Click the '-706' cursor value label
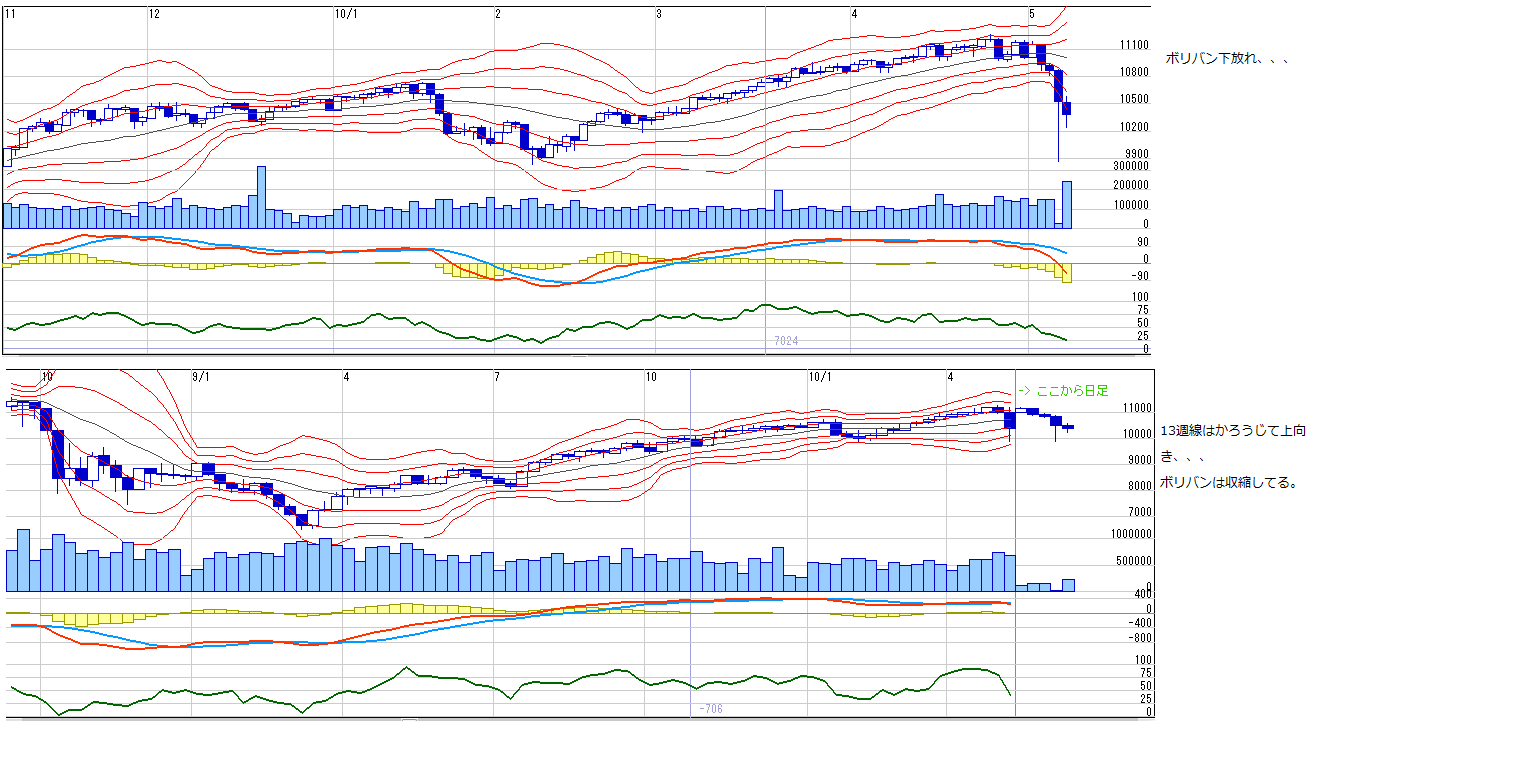1516x768 pixels. pyautogui.click(x=710, y=709)
